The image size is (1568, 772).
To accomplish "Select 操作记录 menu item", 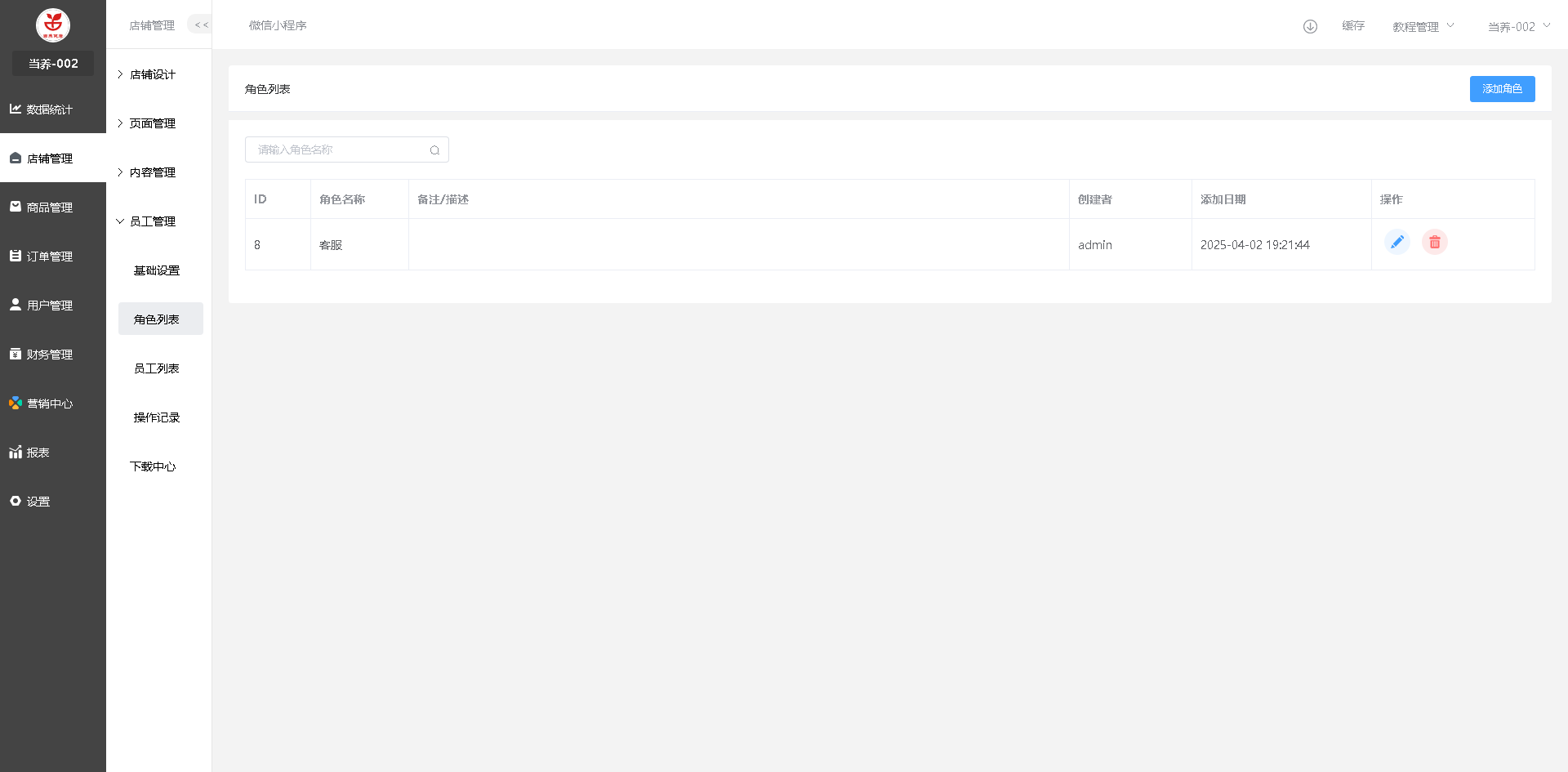I will pos(157,417).
